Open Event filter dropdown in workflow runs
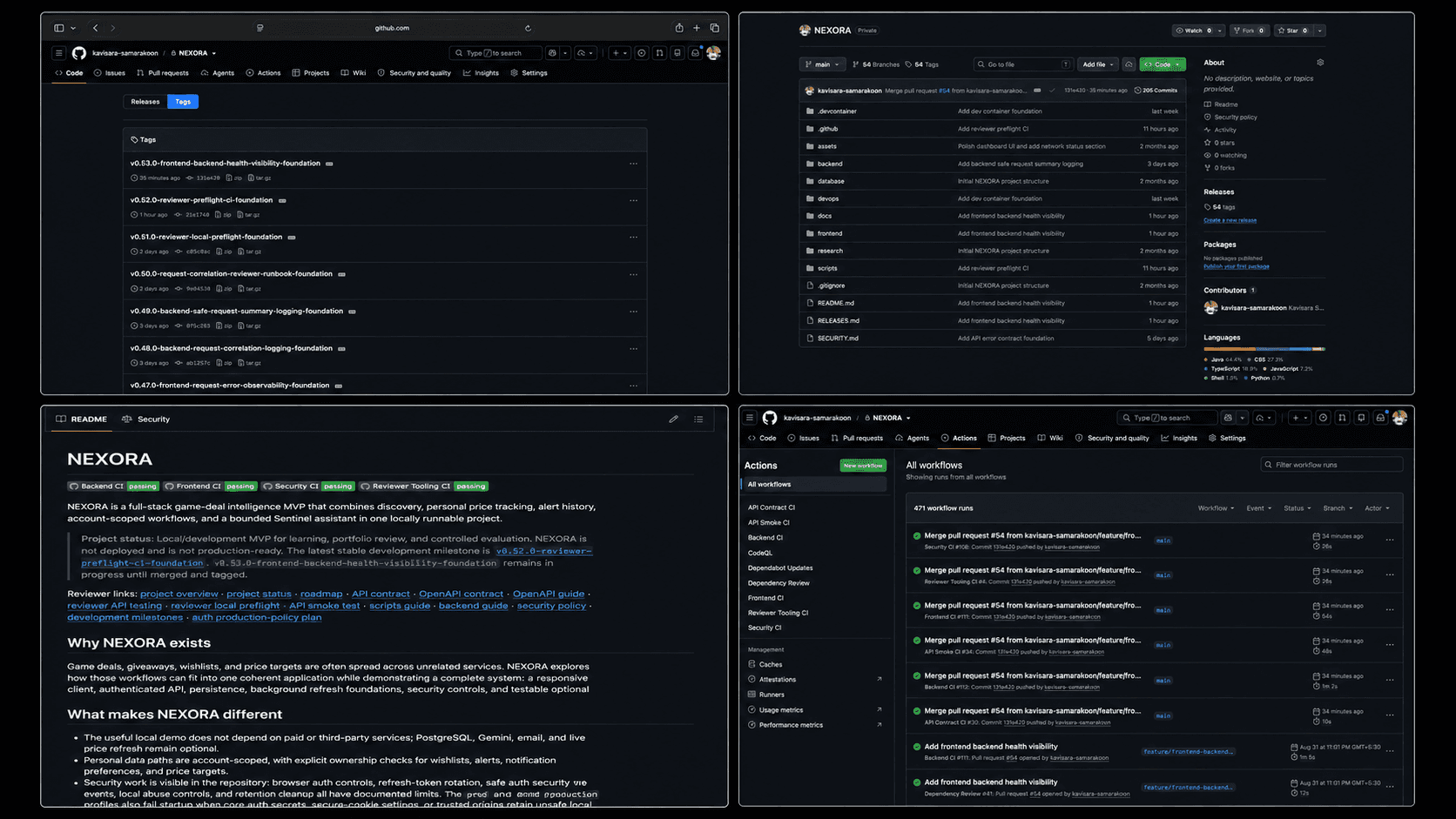The height and width of the screenshot is (819, 1456). point(1258,508)
